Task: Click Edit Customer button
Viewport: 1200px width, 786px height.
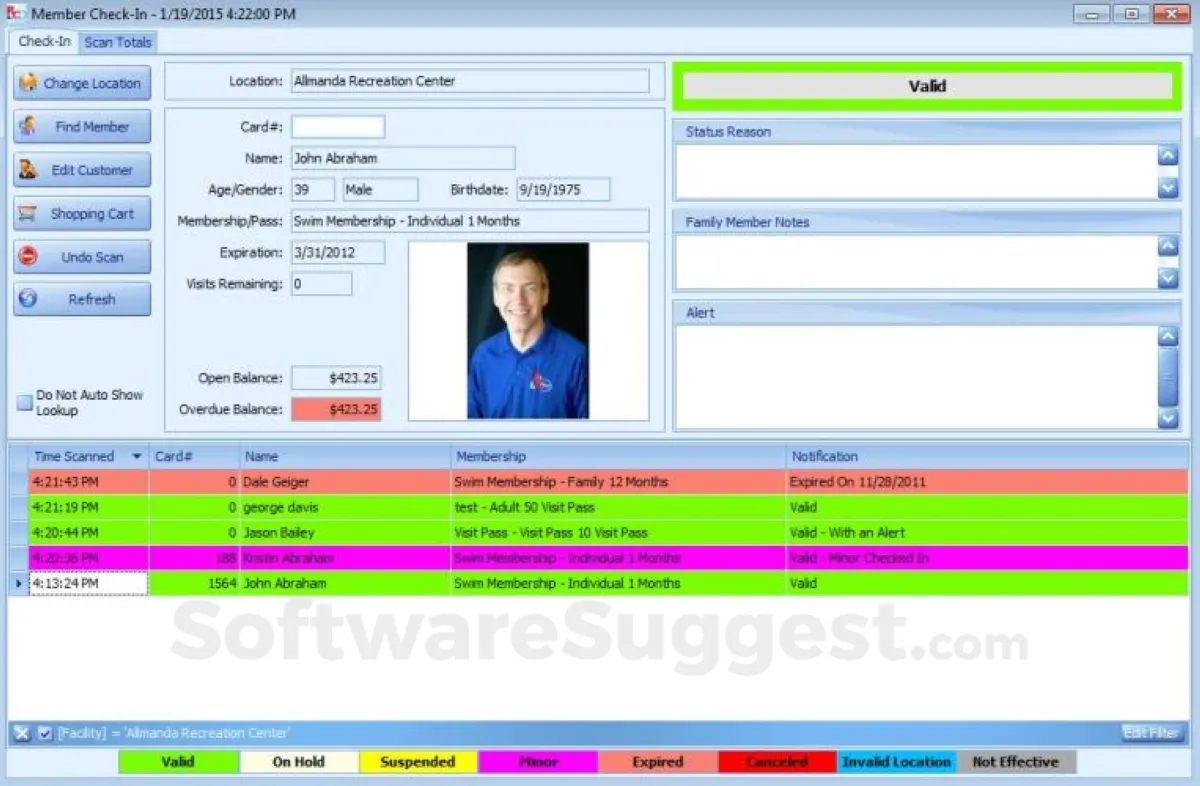Action: tap(82, 170)
